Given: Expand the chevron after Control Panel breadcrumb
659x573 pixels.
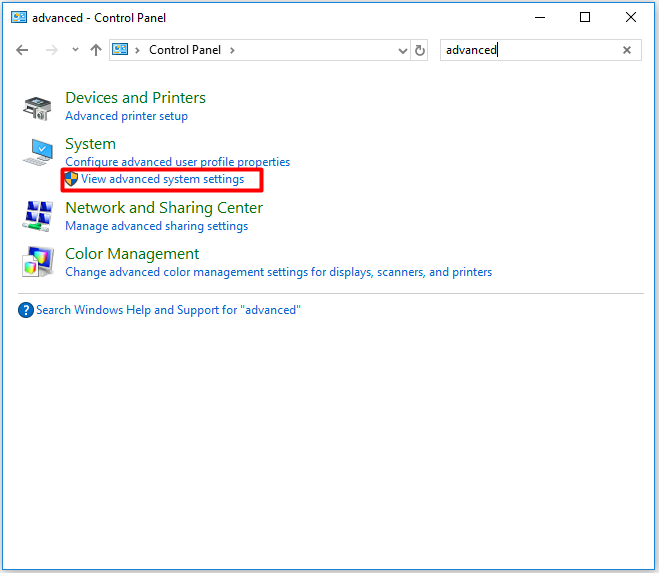Looking at the screenshot, I should point(232,50).
